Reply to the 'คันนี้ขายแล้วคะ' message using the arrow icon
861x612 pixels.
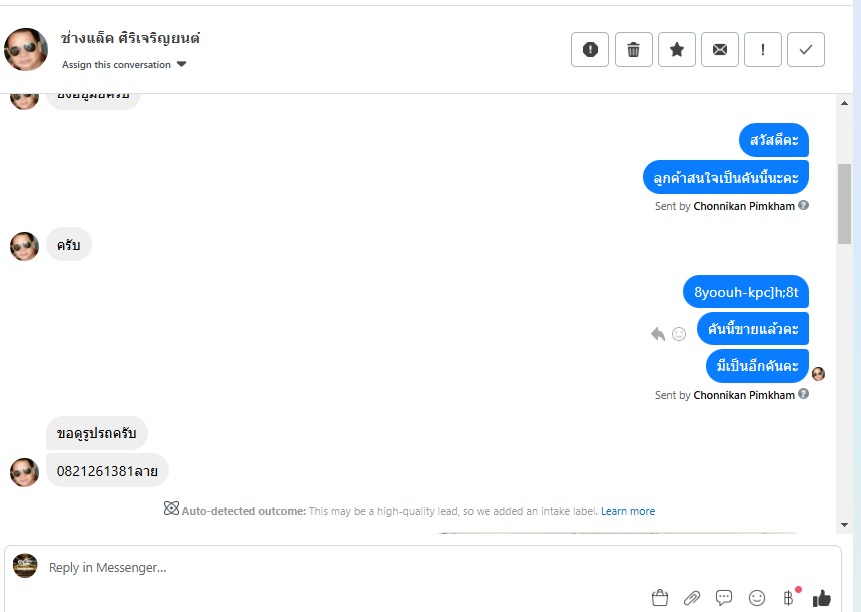(658, 334)
